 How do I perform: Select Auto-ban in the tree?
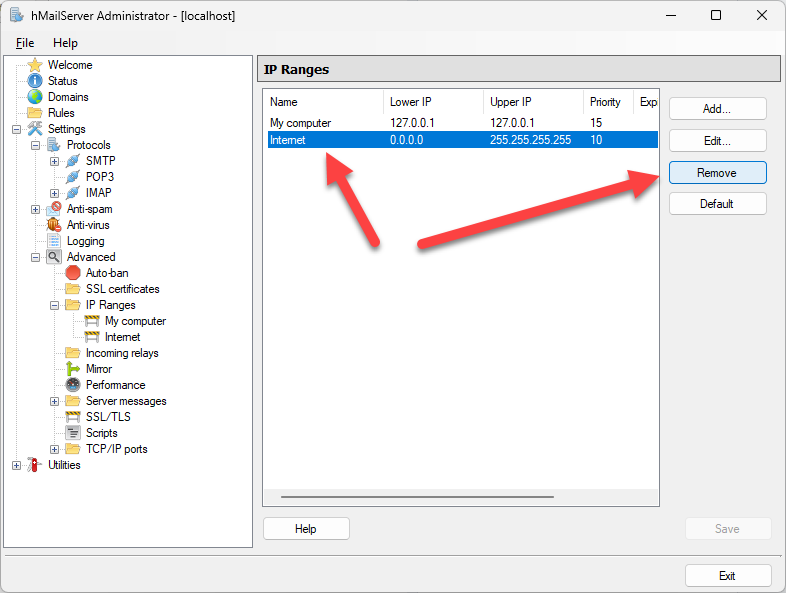tap(107, 273)
